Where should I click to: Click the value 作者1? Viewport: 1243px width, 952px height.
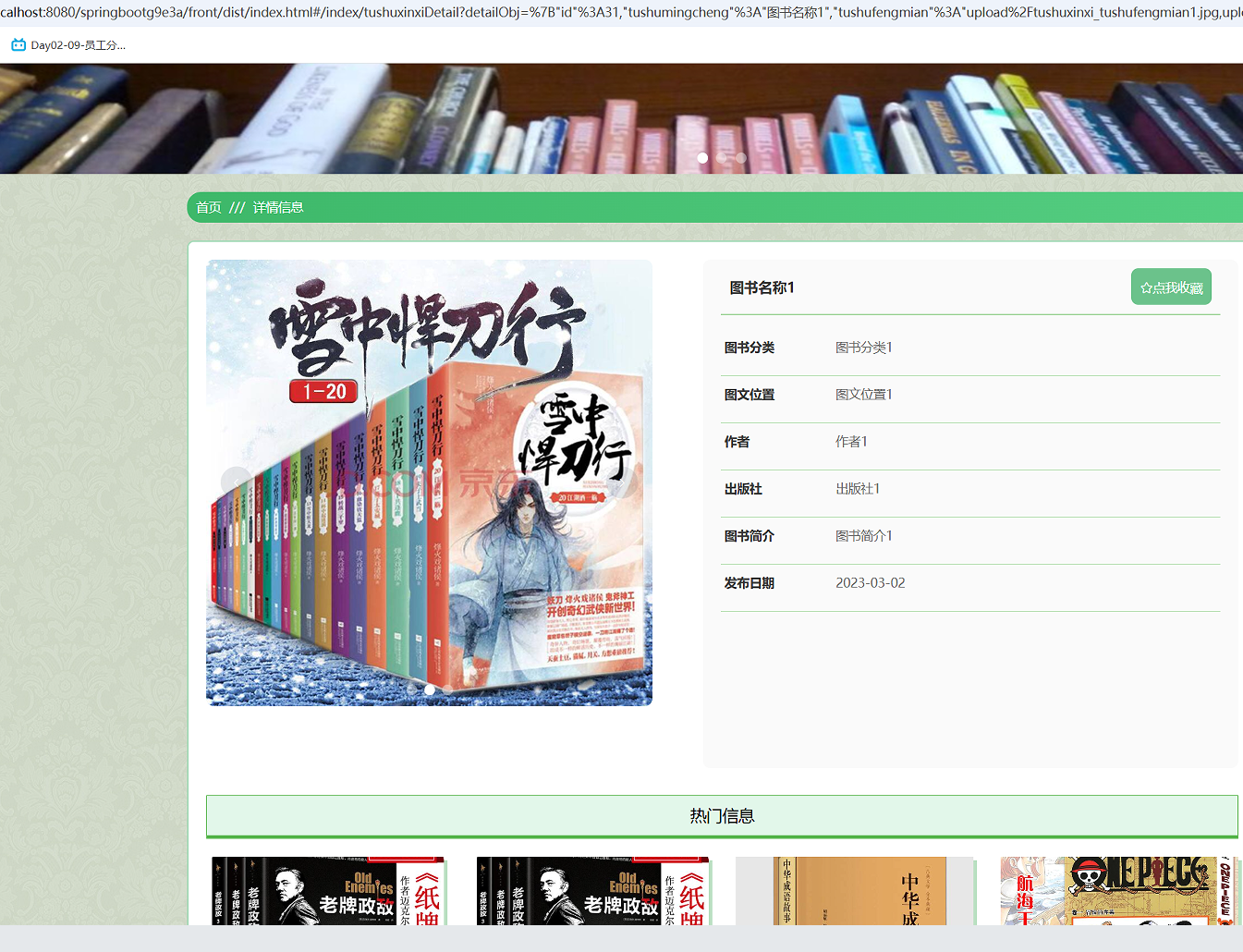point(852,442)
